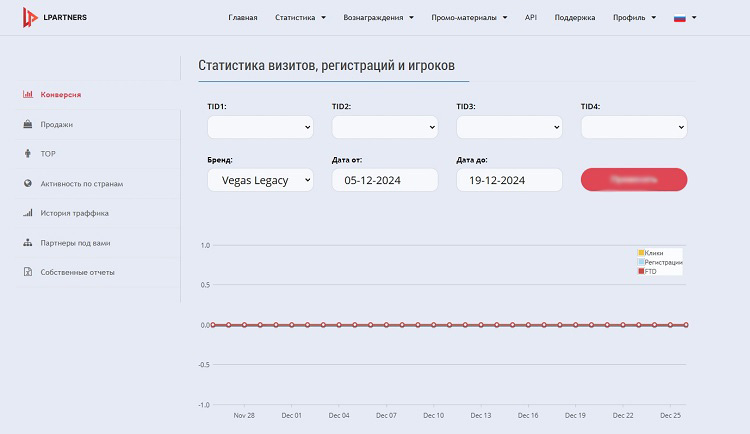Open the TID4 dropdown
This screenshot has height=434, width=750.
click(x=634, y=127)
